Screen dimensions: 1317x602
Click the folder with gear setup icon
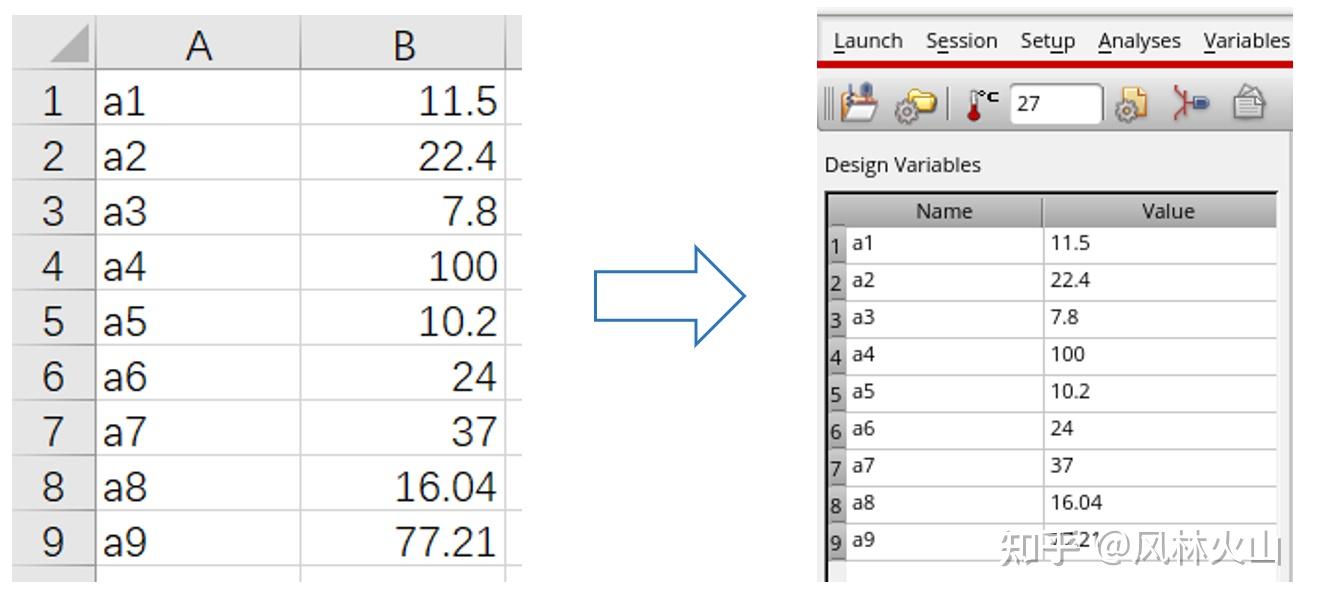tap(916, 104)
